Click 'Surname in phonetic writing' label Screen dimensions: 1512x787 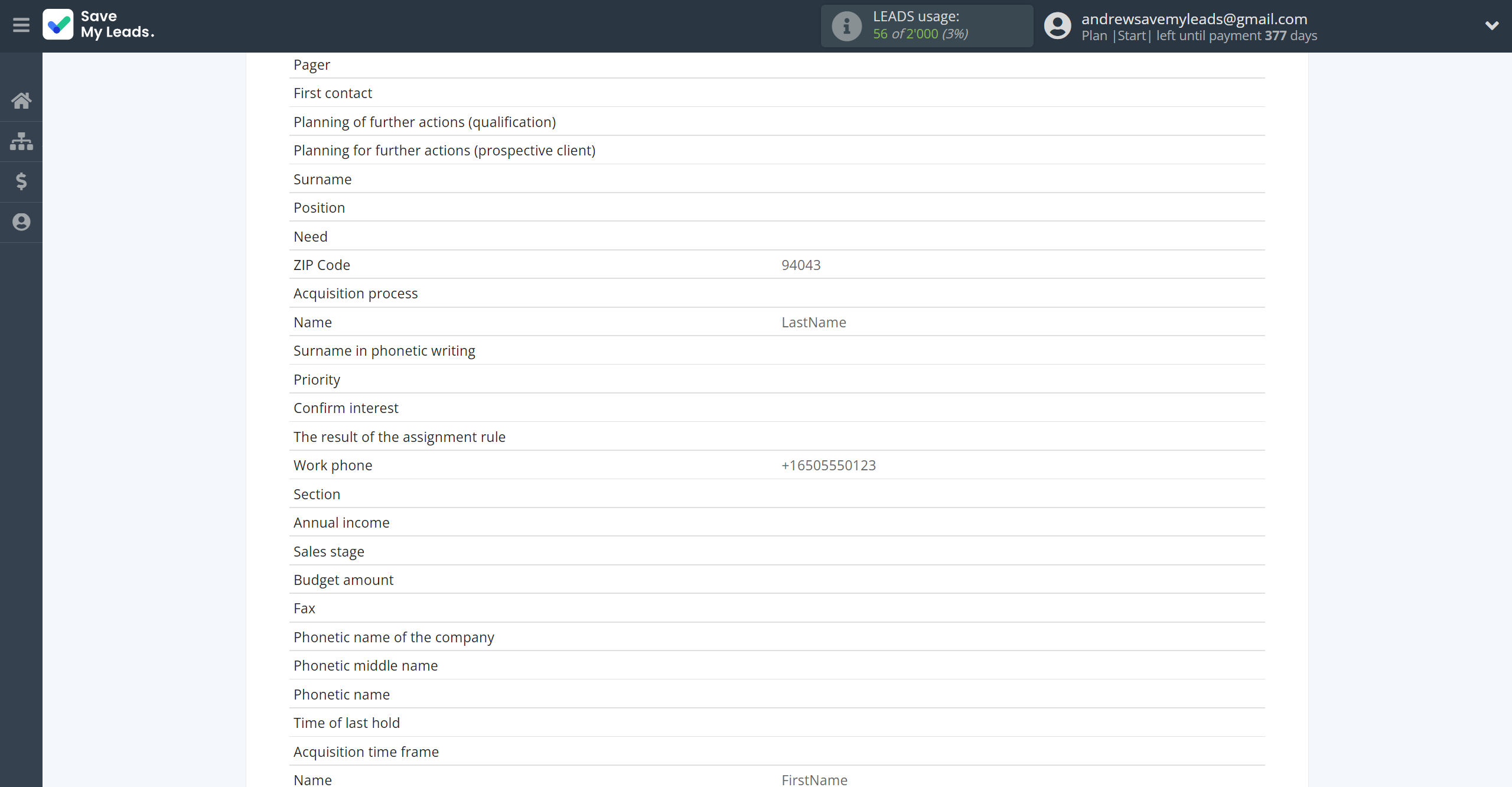pos(384,351)
